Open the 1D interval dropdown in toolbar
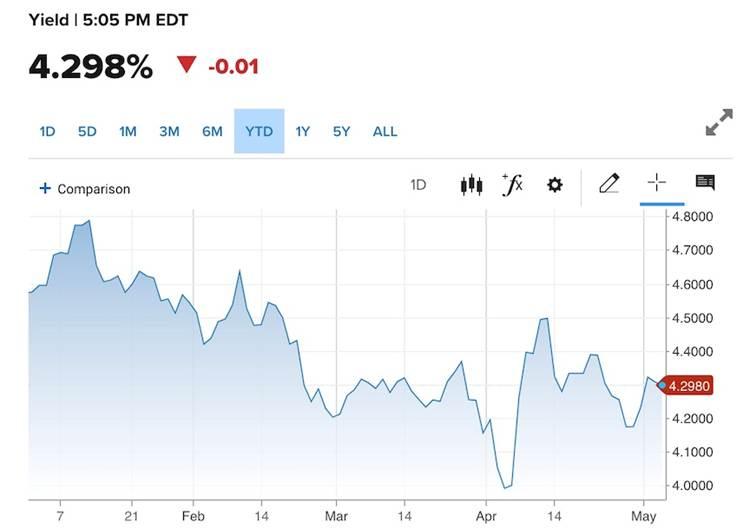Viewport: 750px width, 528px height. (x=418, y=185)
